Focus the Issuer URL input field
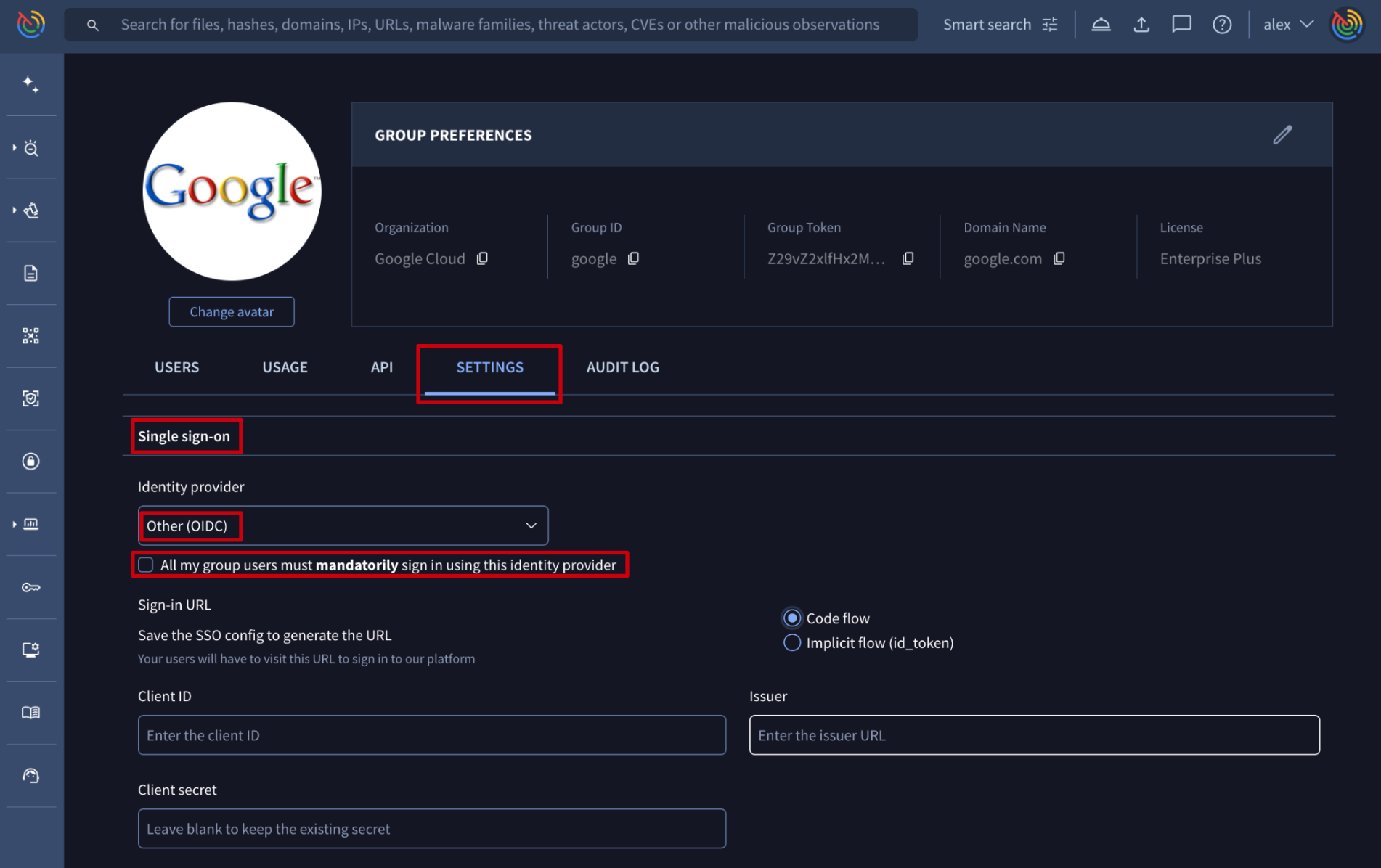 [1035, 735]
